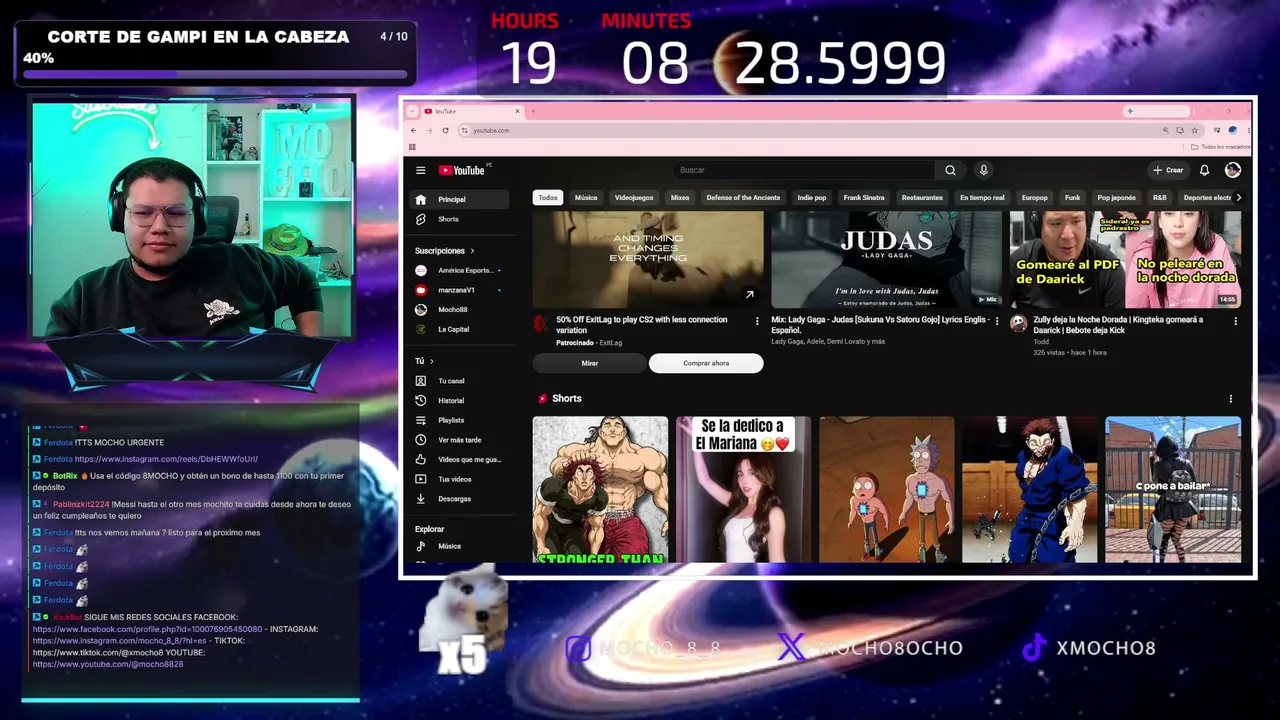This screenshot has width=1280, height=720.
Task: Reload the page with the refresh icon
Action: pos(445,130)
